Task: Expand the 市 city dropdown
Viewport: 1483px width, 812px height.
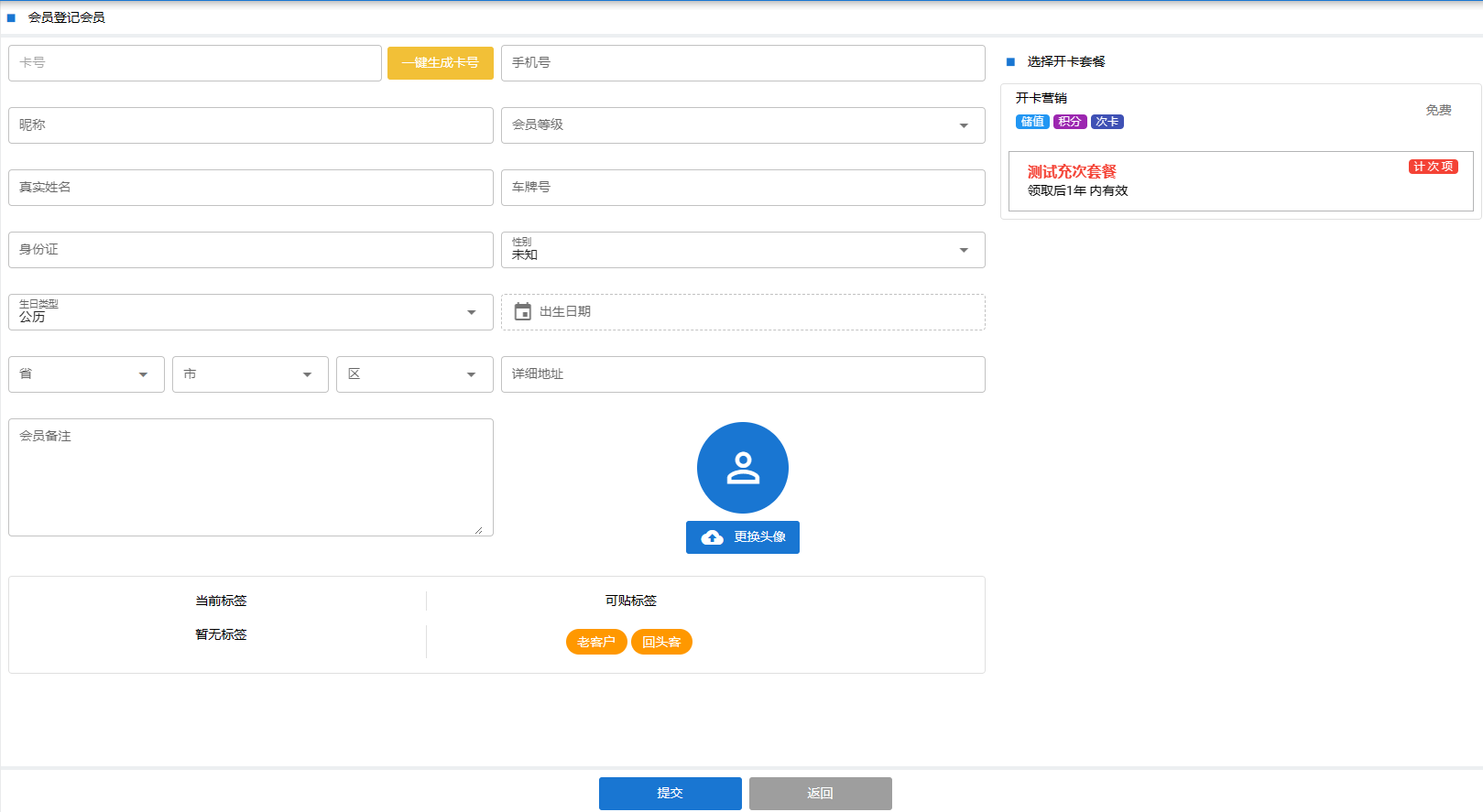Action: [250, 374]
